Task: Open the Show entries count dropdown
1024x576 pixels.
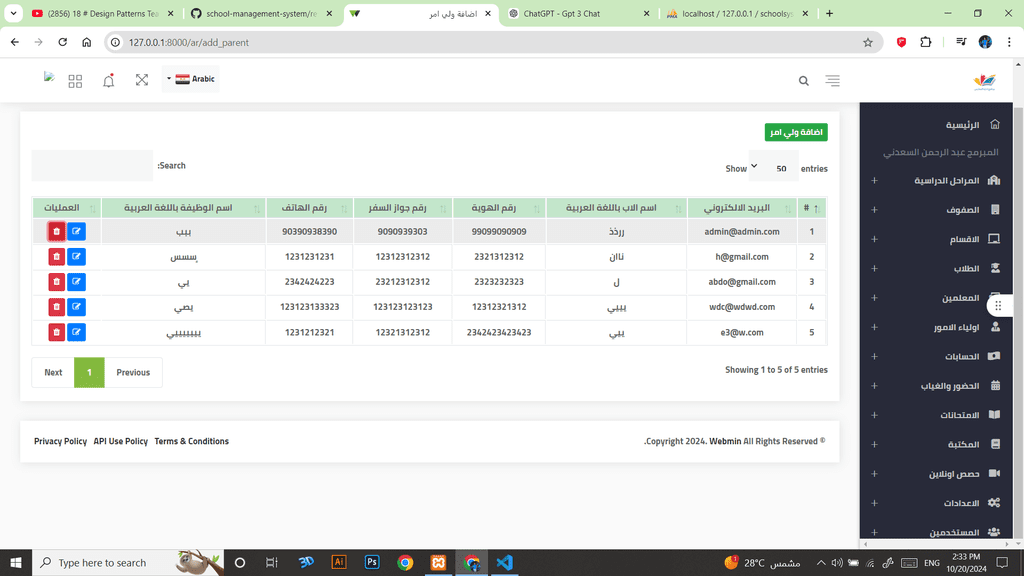Action: (774, 168)
